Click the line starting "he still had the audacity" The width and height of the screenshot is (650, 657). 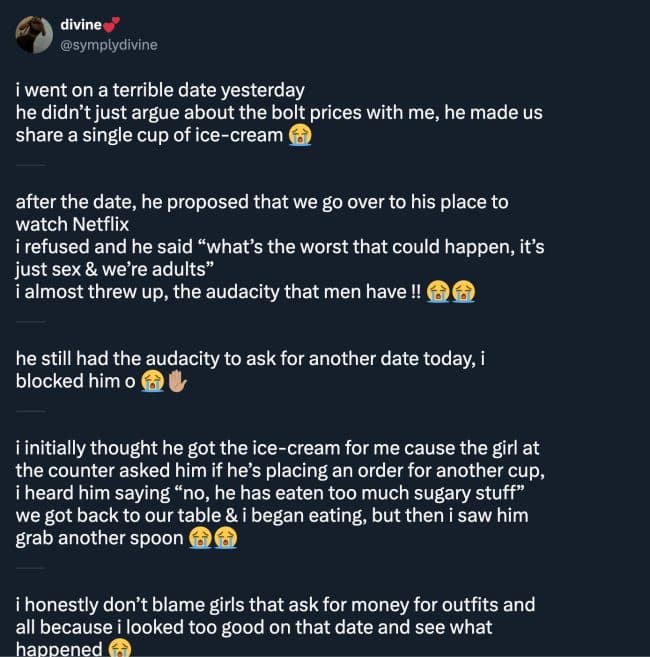pos(250,358)
